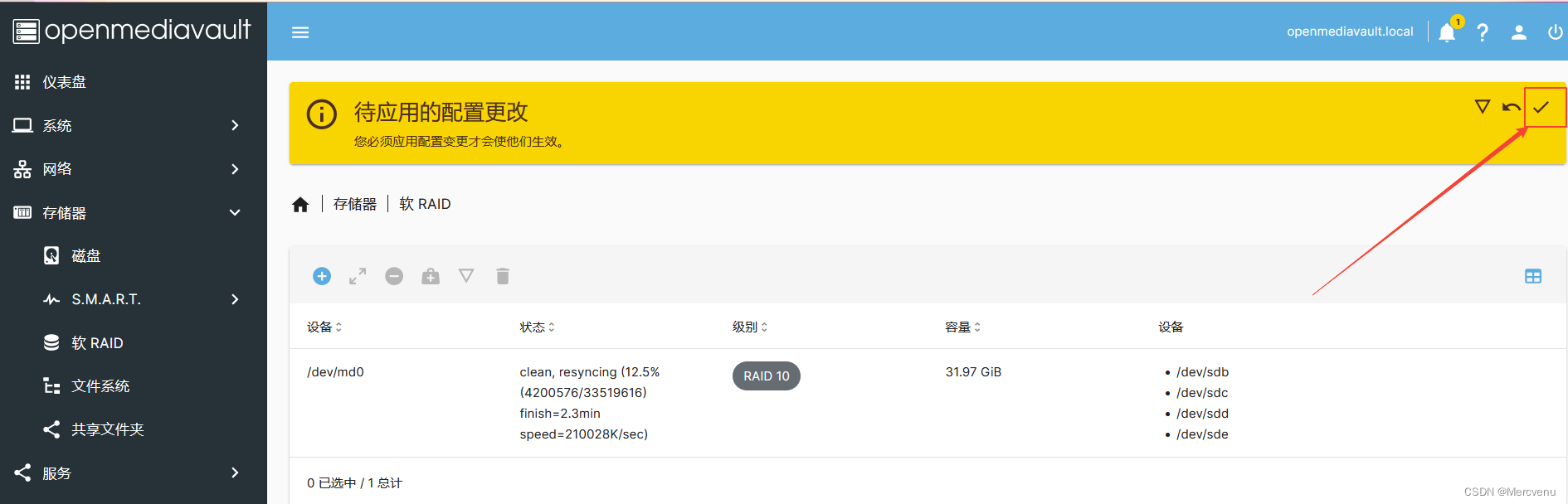
Task: Open 软 RAID in sidebar
Action: pyautogui.click(x=134, y=342)
